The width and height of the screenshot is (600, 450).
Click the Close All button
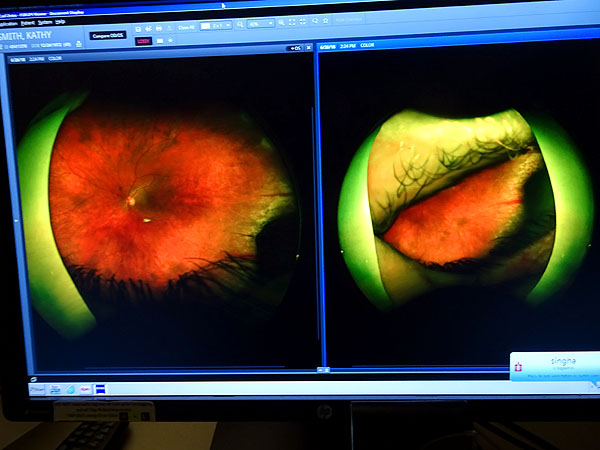186,28
